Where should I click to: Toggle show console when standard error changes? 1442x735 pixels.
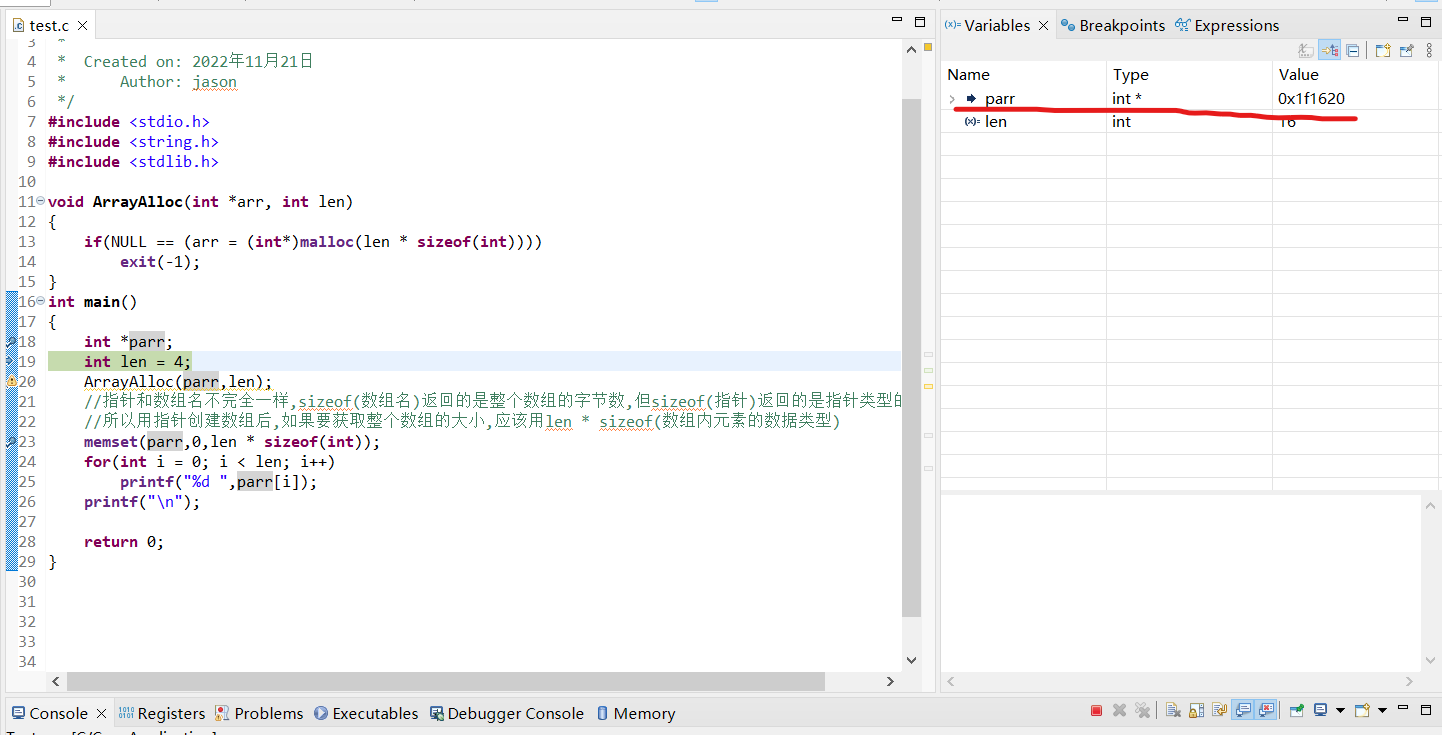1265,710
